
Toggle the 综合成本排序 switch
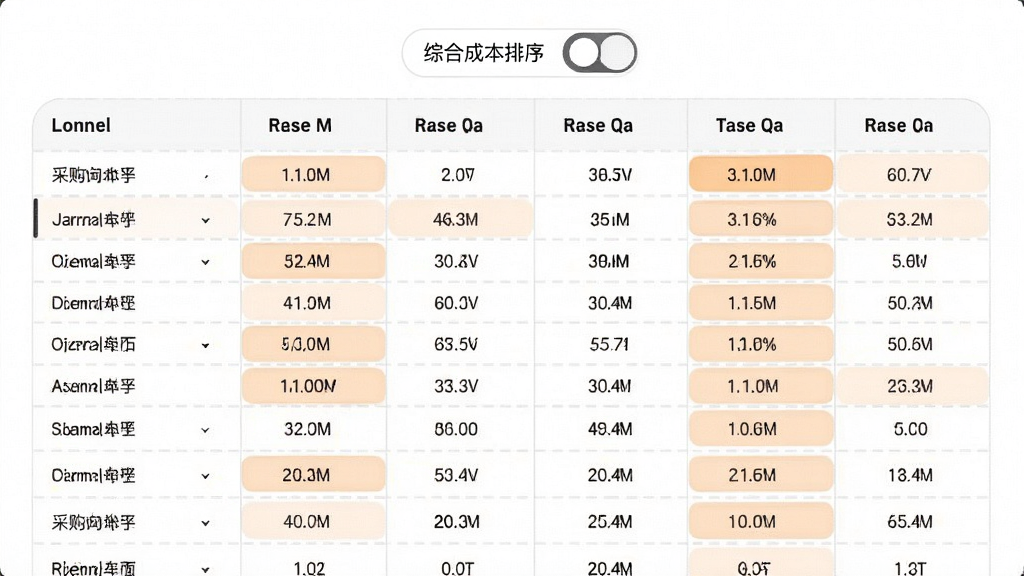[x=600, y=53]
